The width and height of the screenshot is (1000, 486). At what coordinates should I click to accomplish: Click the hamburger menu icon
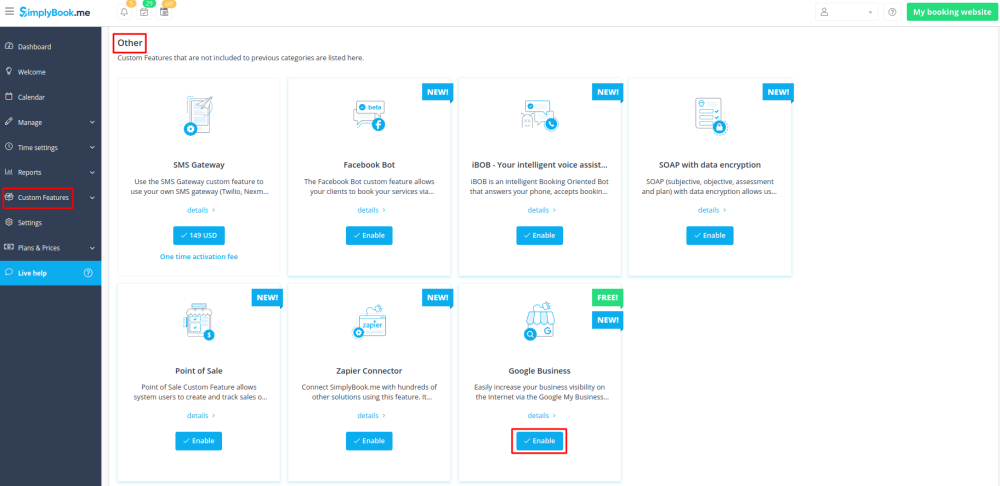click(x=9, y=12)
